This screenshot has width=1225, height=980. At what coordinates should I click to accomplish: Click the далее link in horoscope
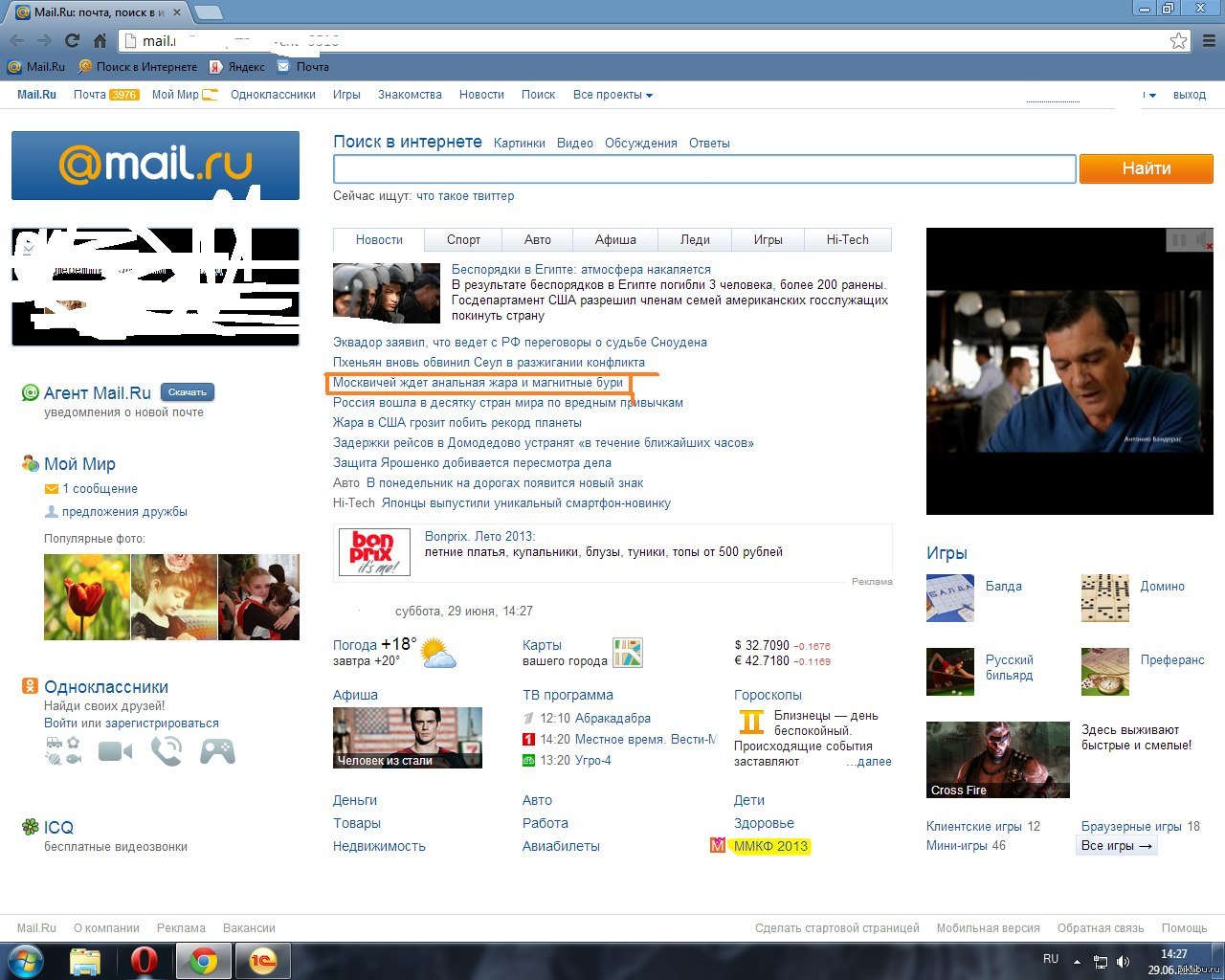(x=869, y=762)
